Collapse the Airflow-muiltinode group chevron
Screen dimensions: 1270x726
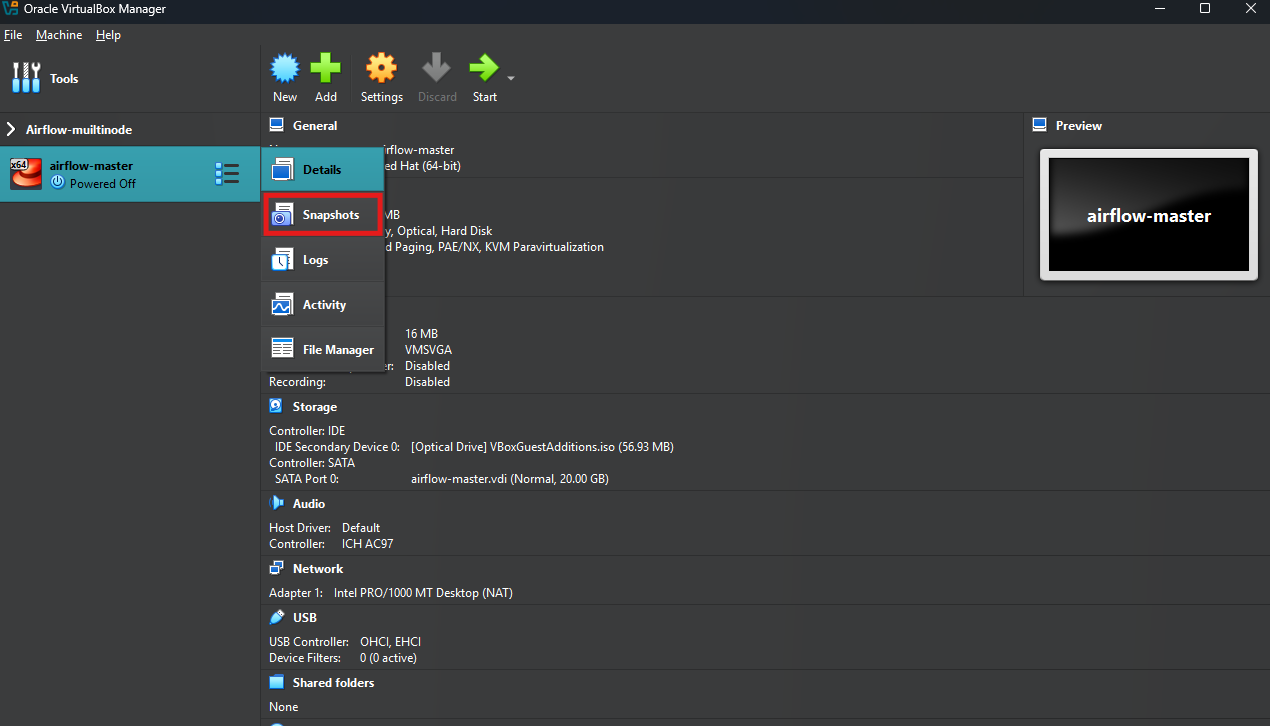pos(11,130)
